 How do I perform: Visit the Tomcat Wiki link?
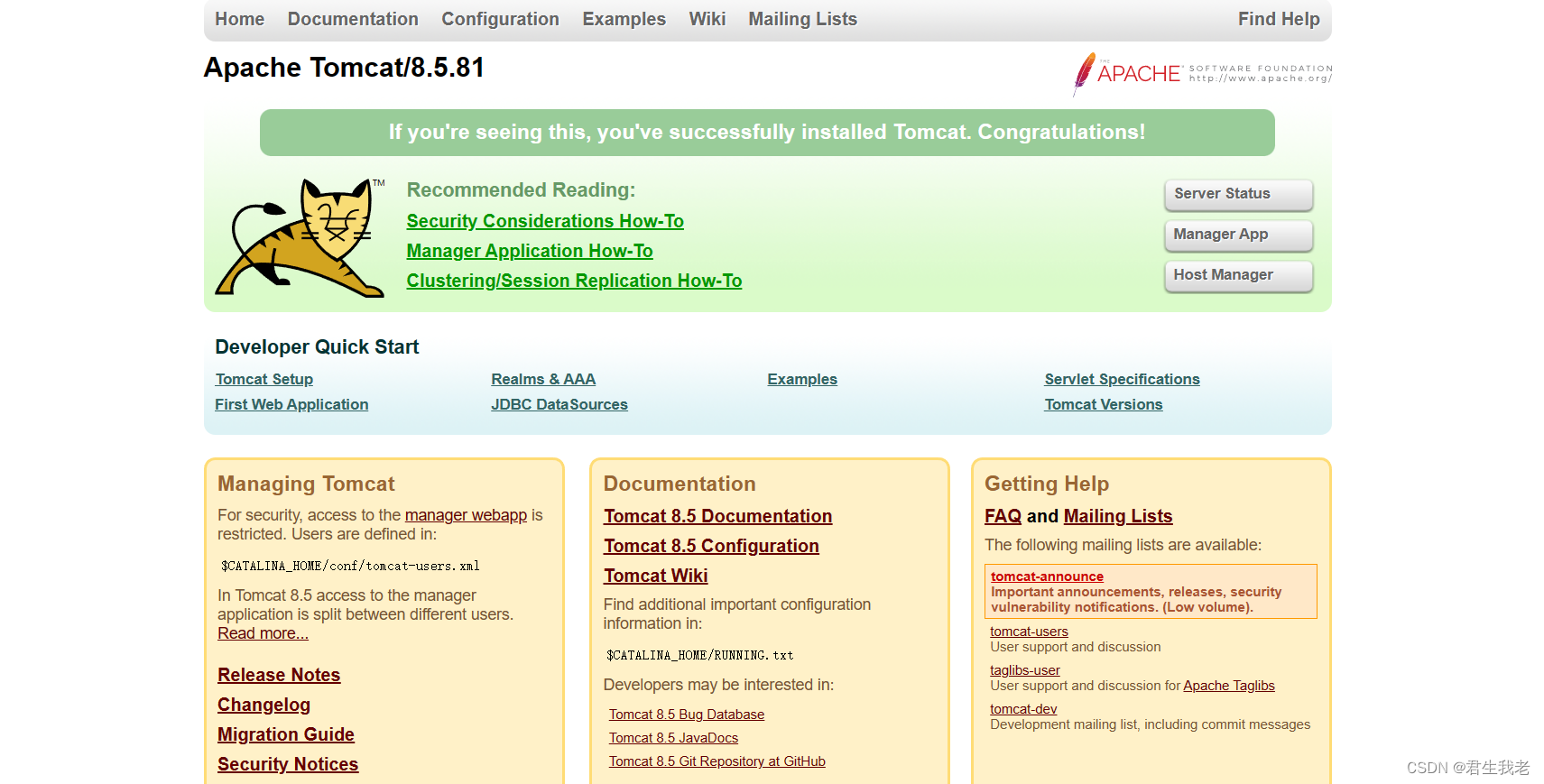[656, 576]
